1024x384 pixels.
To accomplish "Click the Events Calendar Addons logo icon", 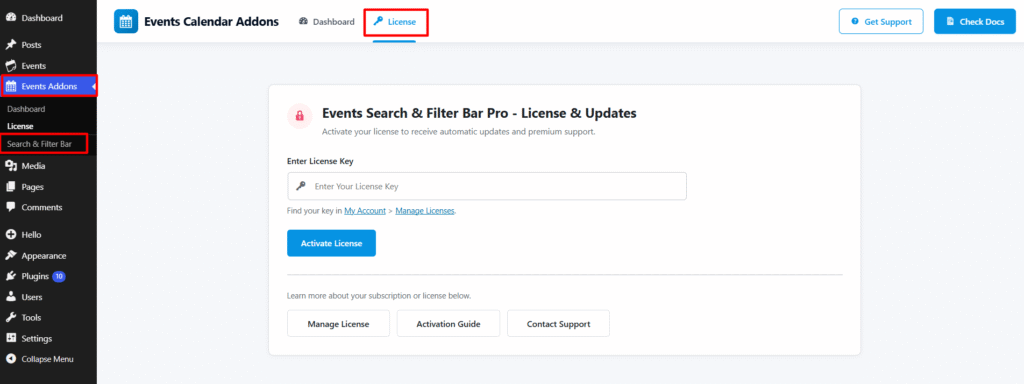I will 126,22.
